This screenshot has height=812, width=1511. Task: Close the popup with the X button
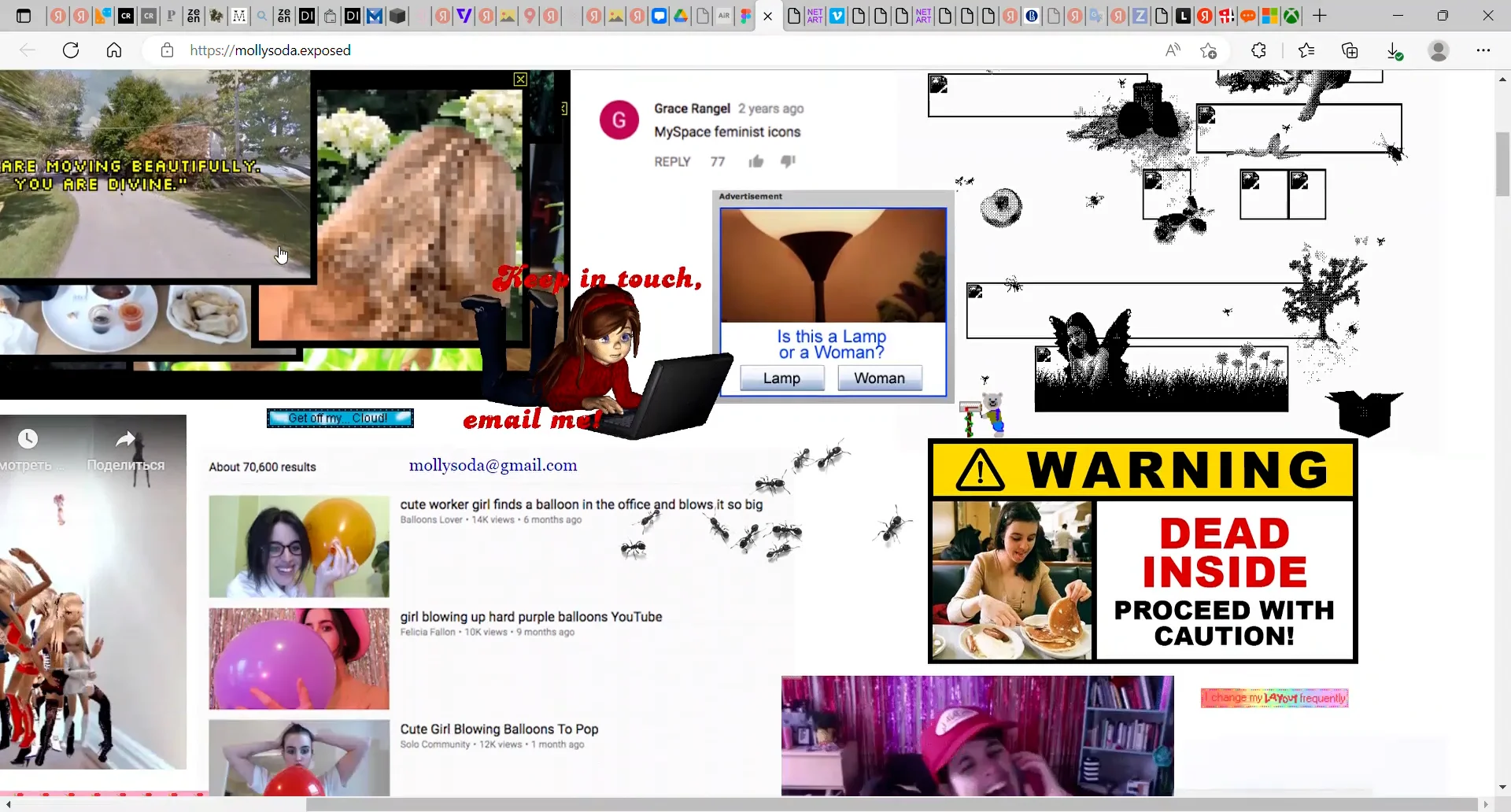pyautogui.click(x=521, y=79)
